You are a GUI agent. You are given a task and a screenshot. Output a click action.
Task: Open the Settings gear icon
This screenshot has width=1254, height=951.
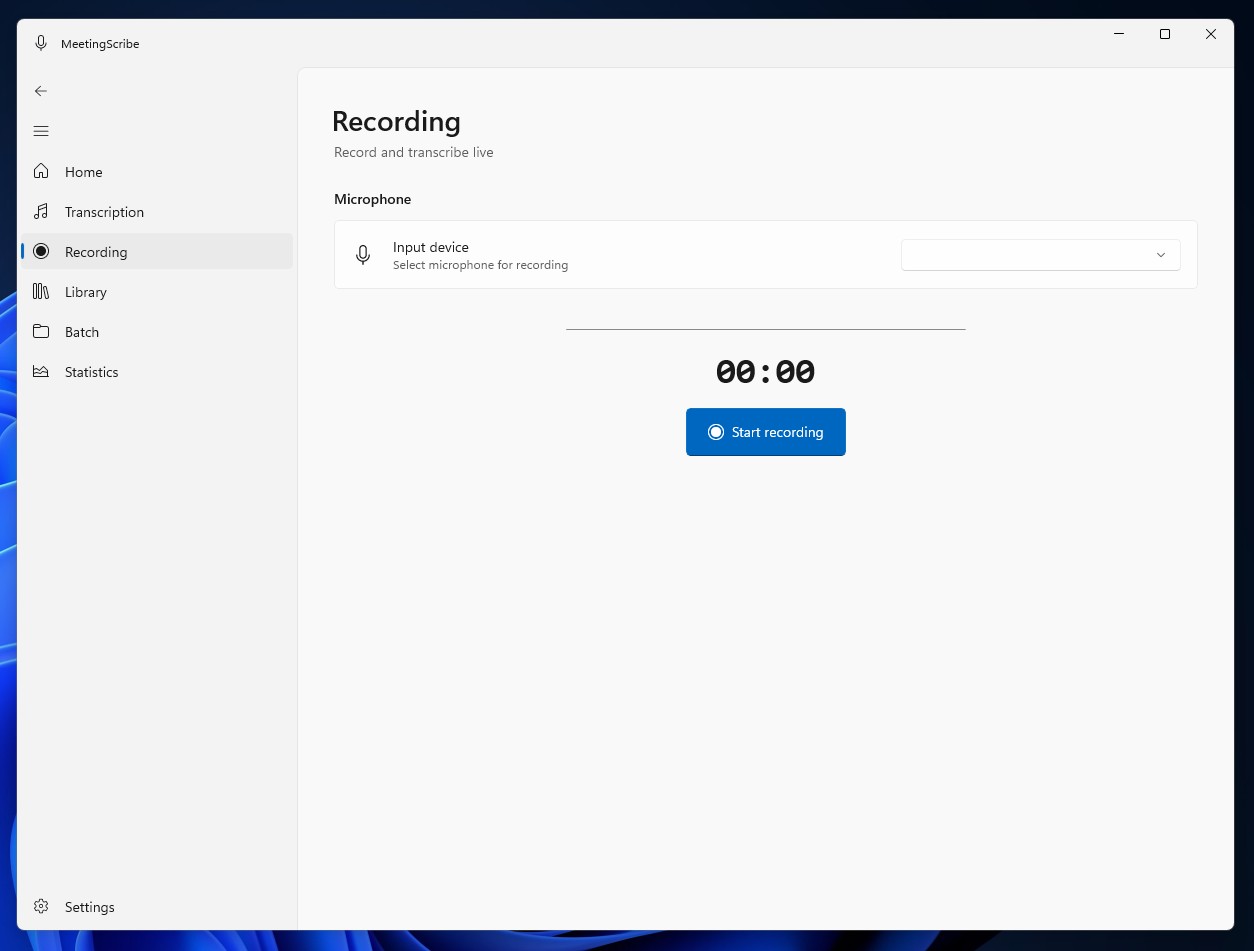click(x=41, y=906)
